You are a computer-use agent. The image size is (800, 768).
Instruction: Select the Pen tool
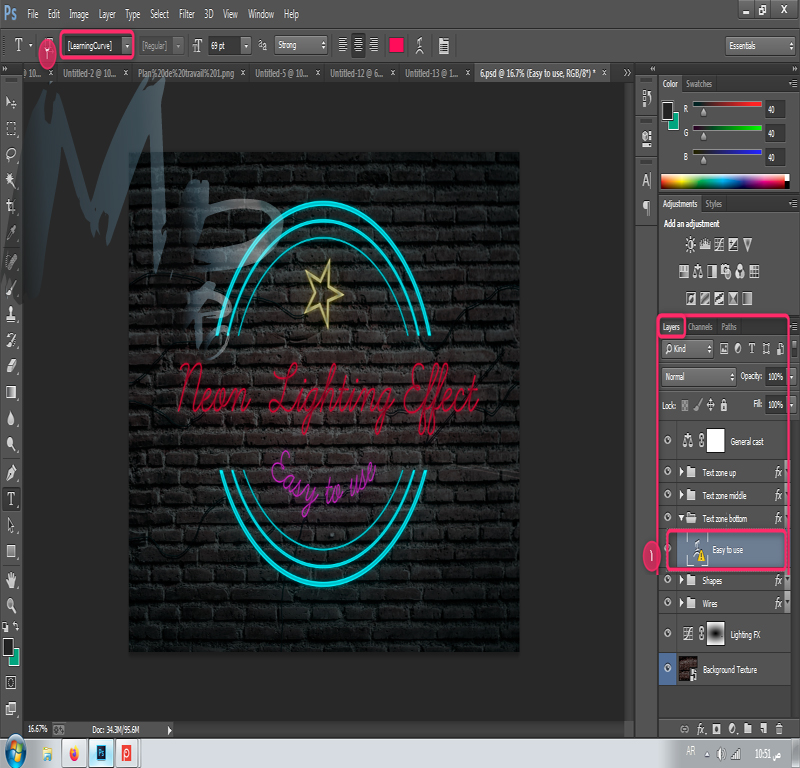11,473
